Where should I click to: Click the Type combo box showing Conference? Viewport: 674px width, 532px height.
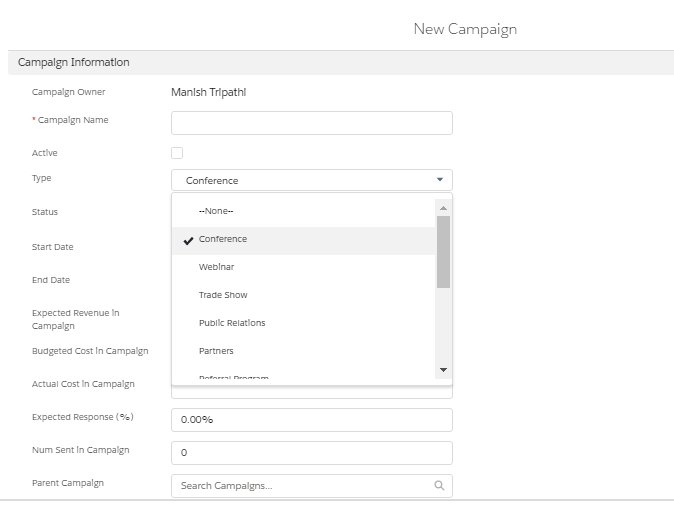[x=300, y=181]
